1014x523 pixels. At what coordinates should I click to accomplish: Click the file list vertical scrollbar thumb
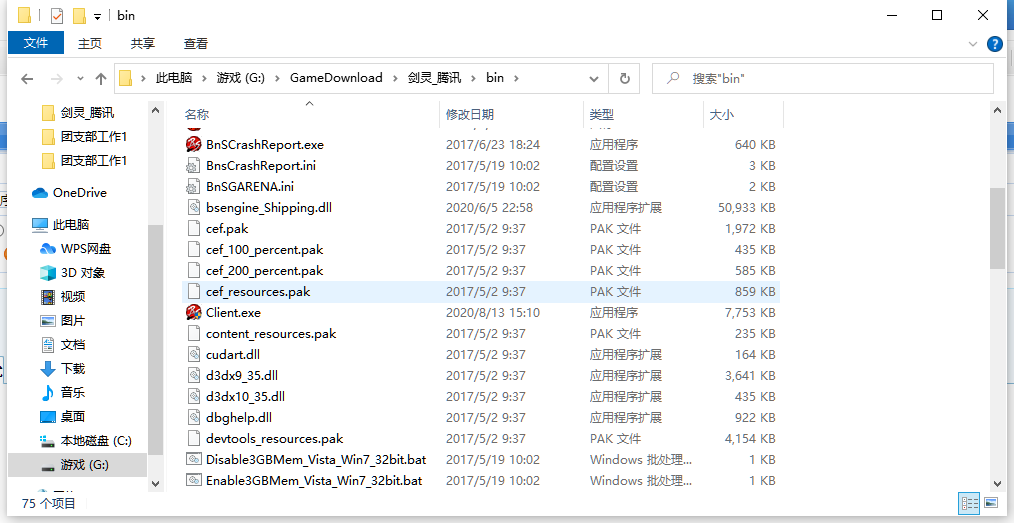pyautogui.click(x=998, y=227)
